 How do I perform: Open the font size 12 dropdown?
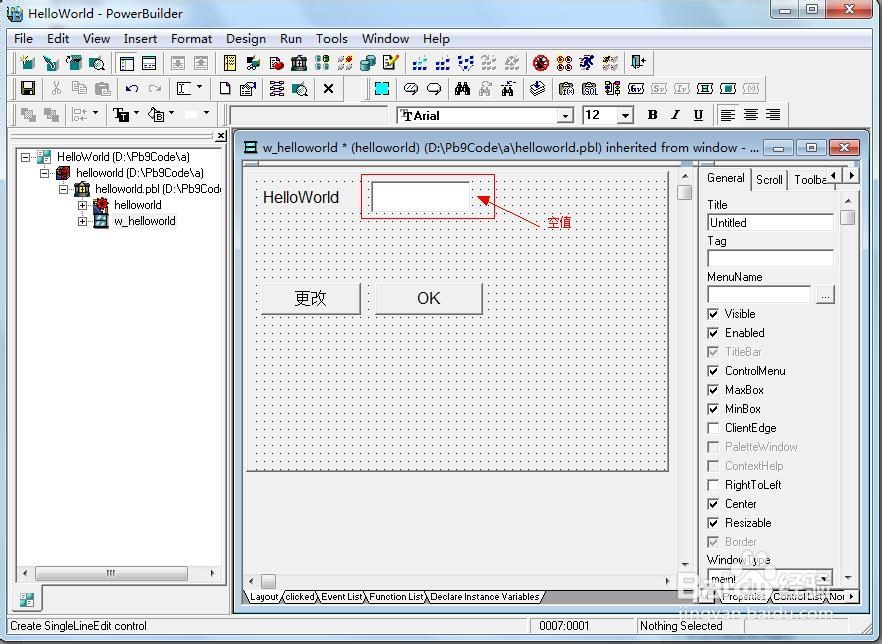(625, 116)
